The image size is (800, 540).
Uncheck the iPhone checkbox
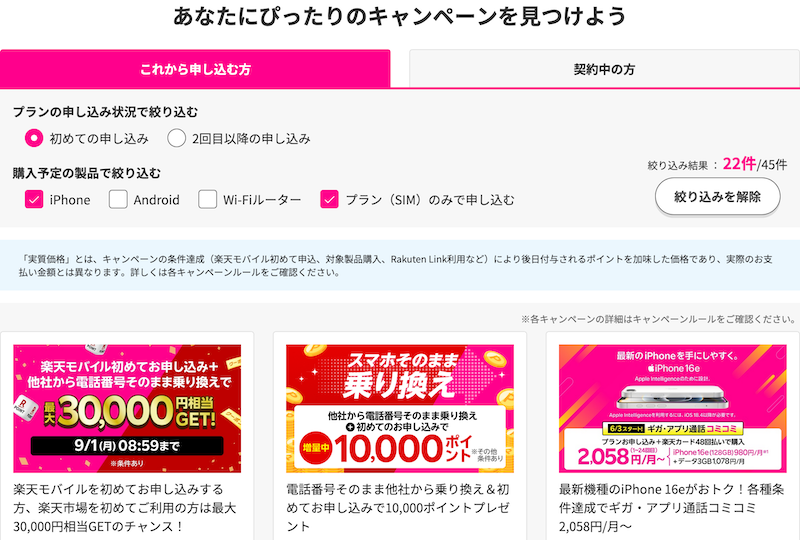coord(34,199)
